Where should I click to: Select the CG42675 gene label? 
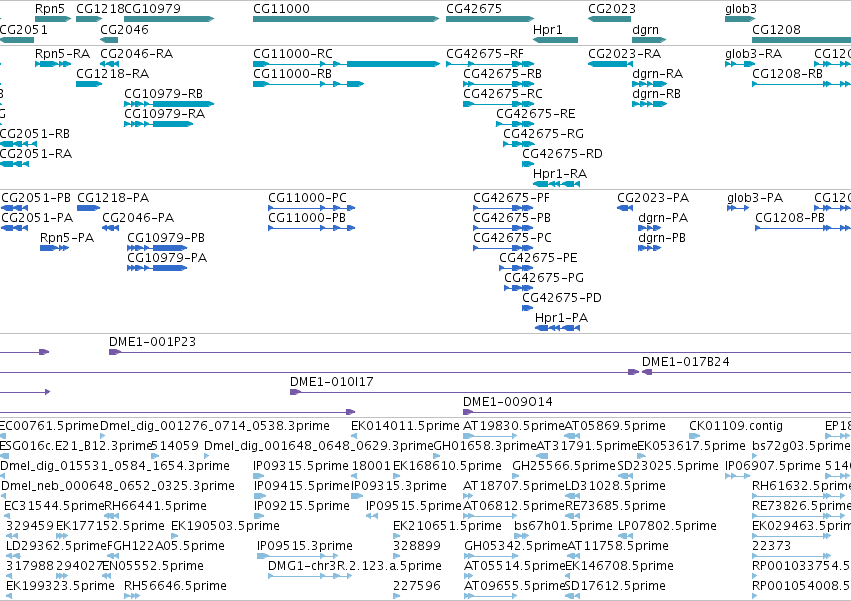pos(474,9)
